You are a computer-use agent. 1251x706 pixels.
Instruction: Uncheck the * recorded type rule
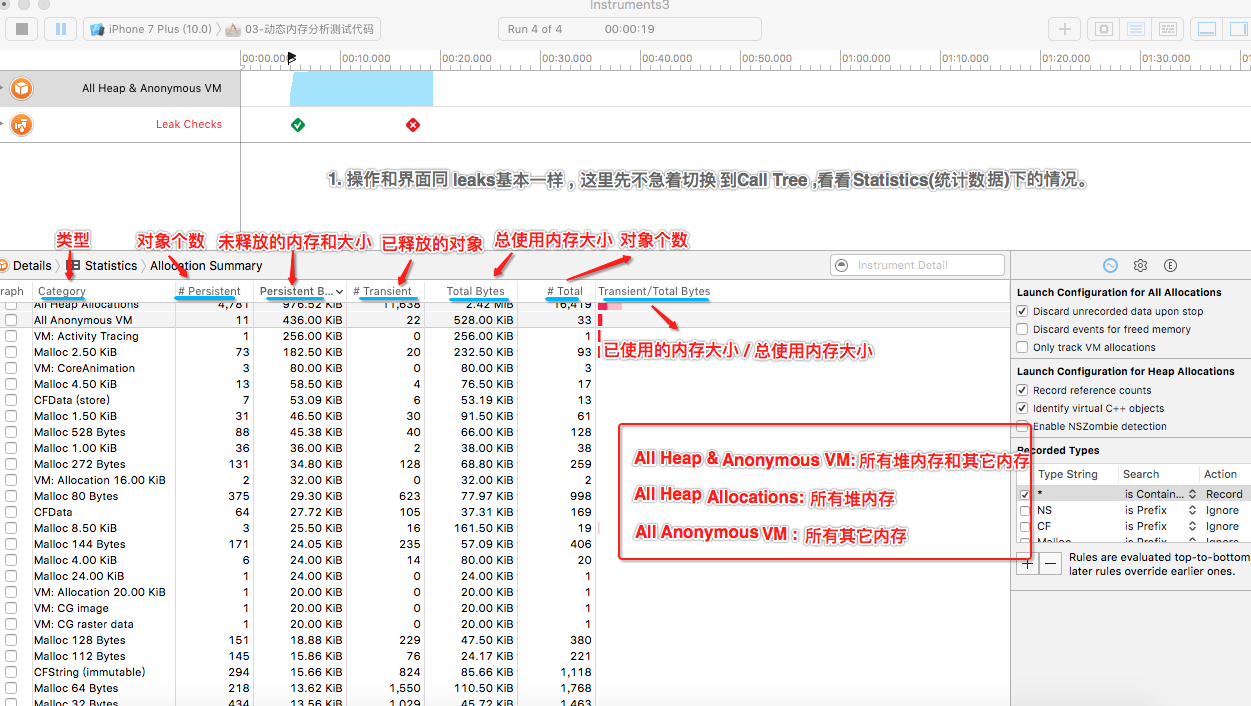point(1025,494)
